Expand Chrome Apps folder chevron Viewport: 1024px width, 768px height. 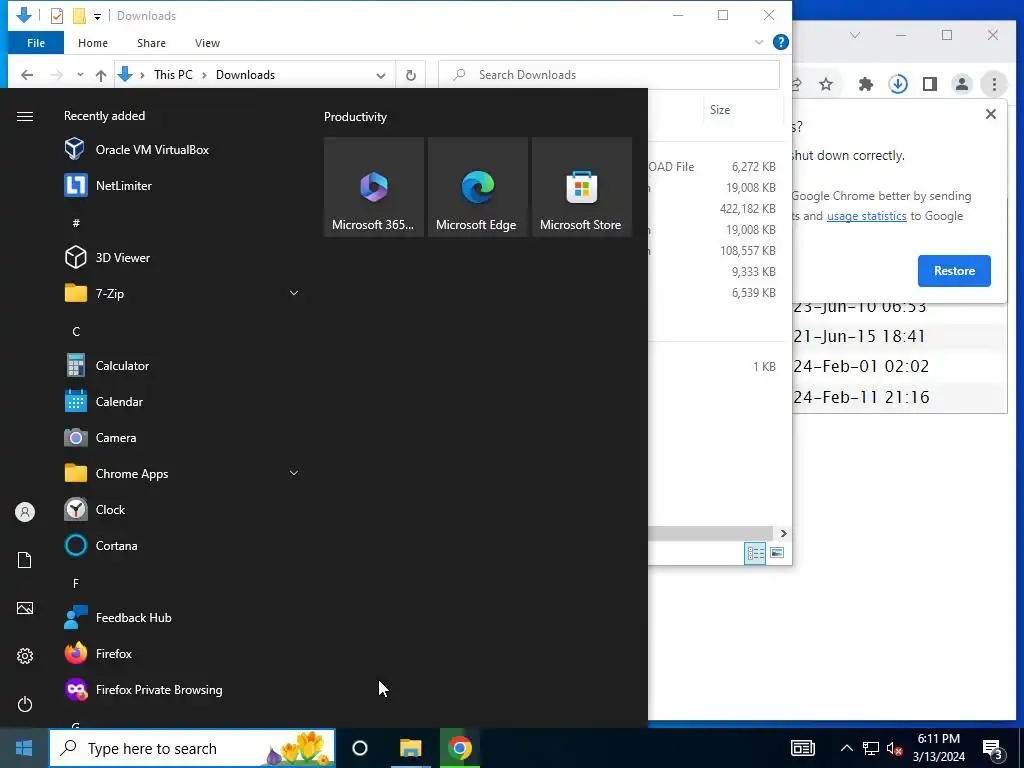(x=294, y=473)
